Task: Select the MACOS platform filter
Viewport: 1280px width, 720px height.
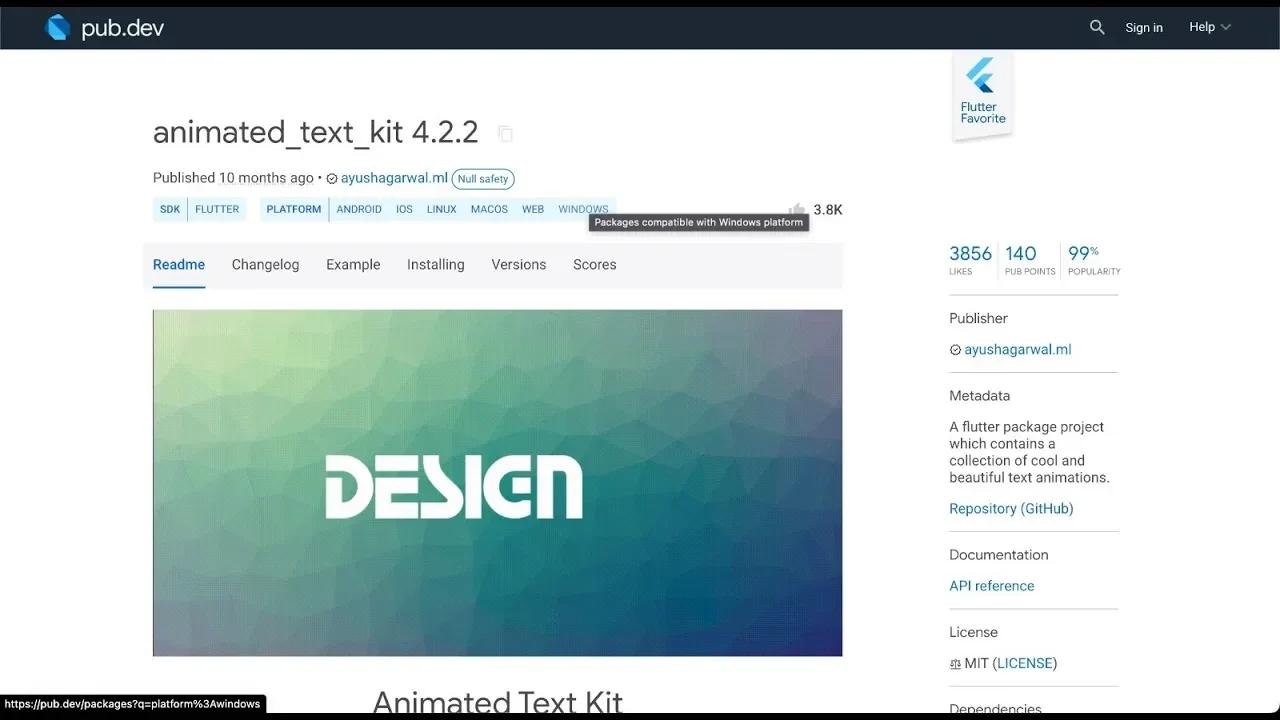Action: [x=489, y=209]
